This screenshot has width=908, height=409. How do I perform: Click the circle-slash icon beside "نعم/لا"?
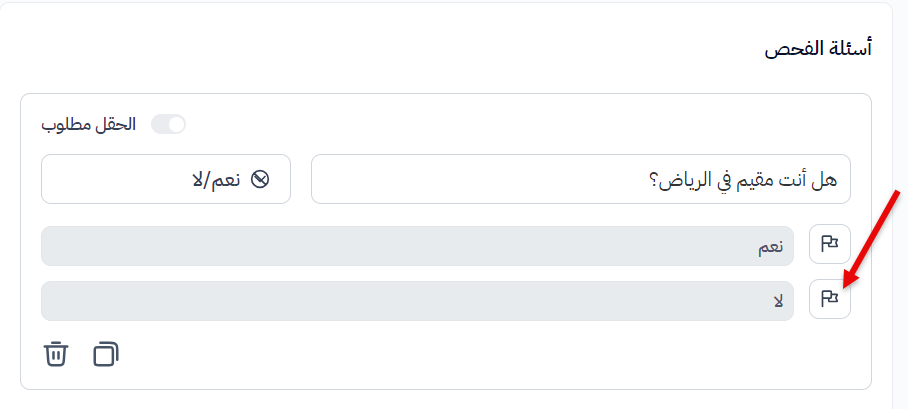coord(260,180)
